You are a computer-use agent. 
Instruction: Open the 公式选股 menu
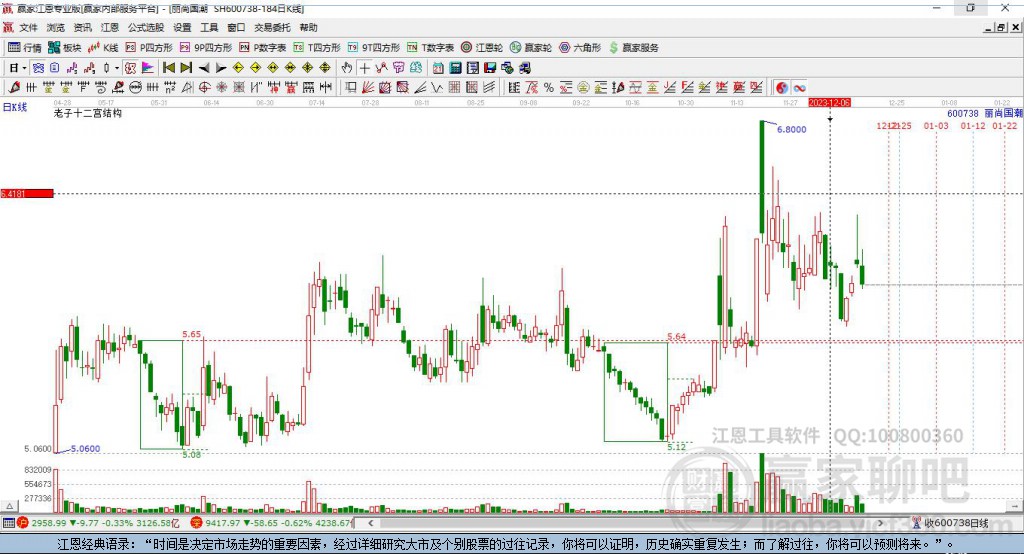pos(146,27)
